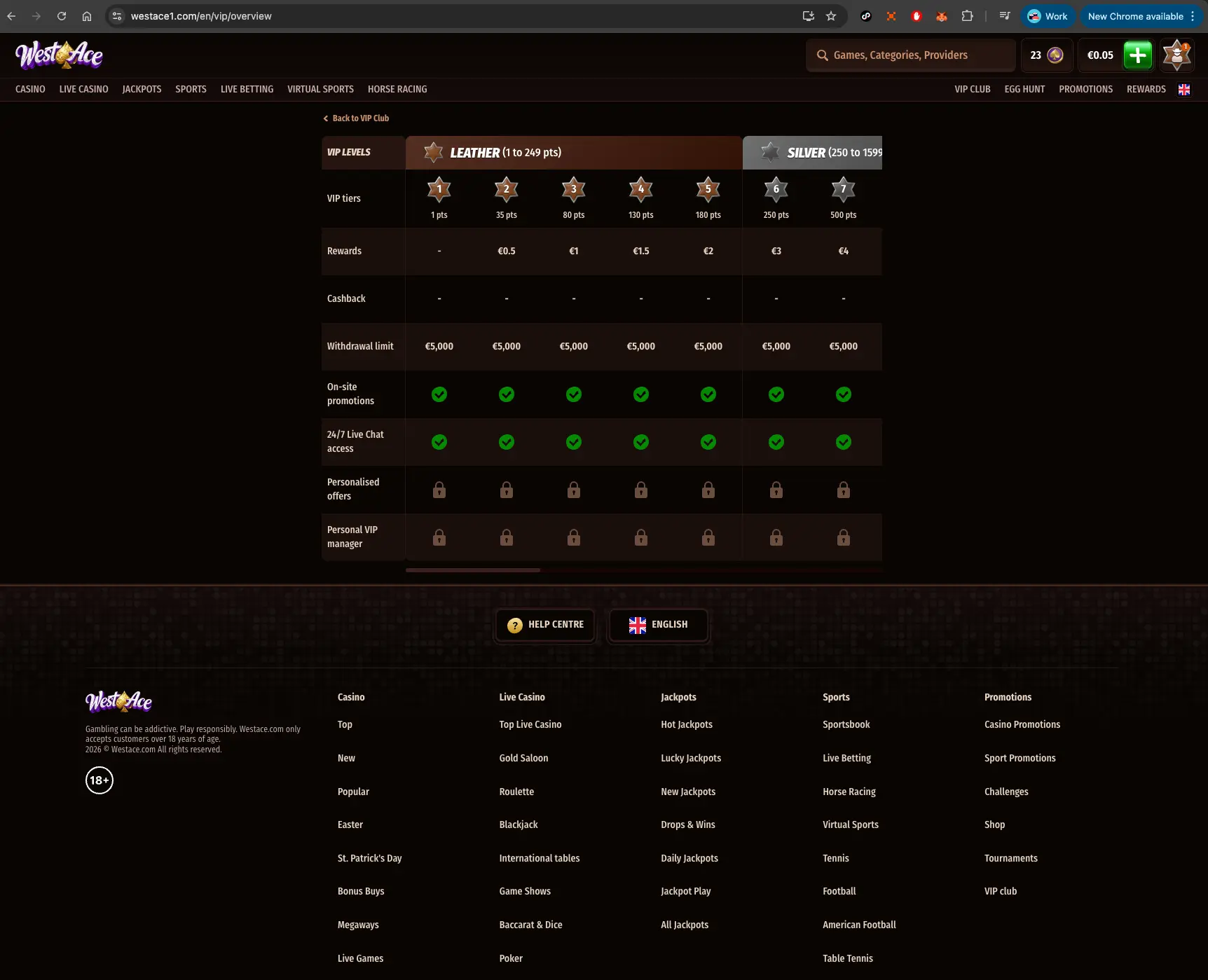The height and width of the screenshot is (980, 1208).
Task: Open the Casino Promotions footer link
Action: point(1022,724)
